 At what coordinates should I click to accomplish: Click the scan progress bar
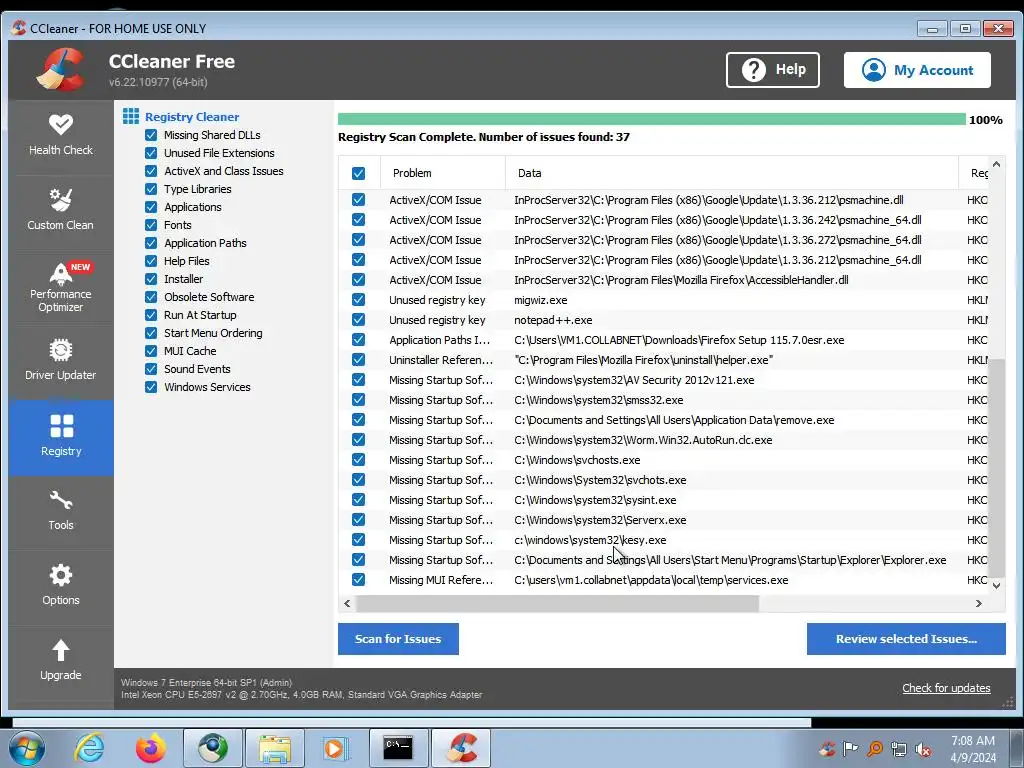click(652, 119)
